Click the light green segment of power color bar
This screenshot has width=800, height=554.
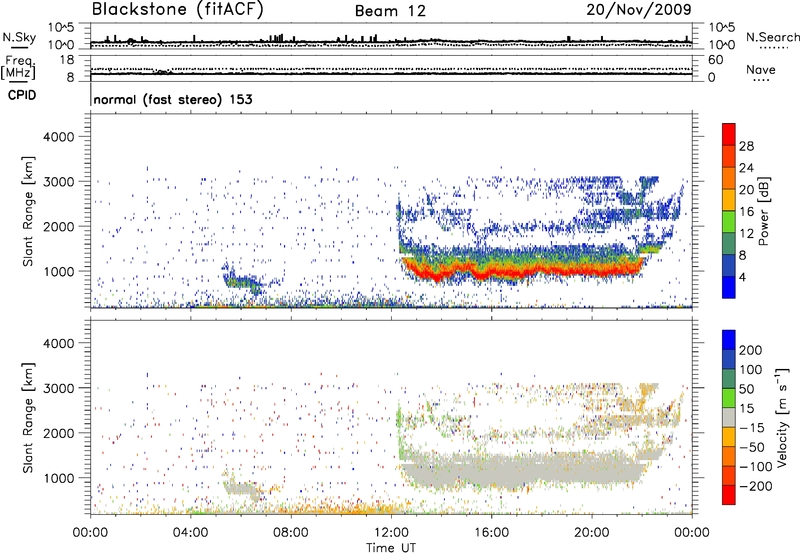(x=729, y=221)
